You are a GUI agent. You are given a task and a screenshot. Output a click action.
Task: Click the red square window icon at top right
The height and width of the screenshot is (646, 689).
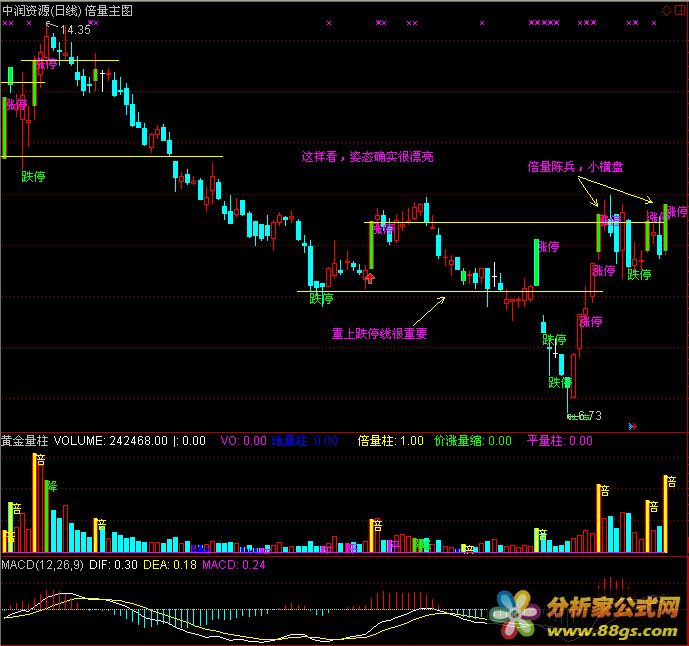(x=679, y=11)
